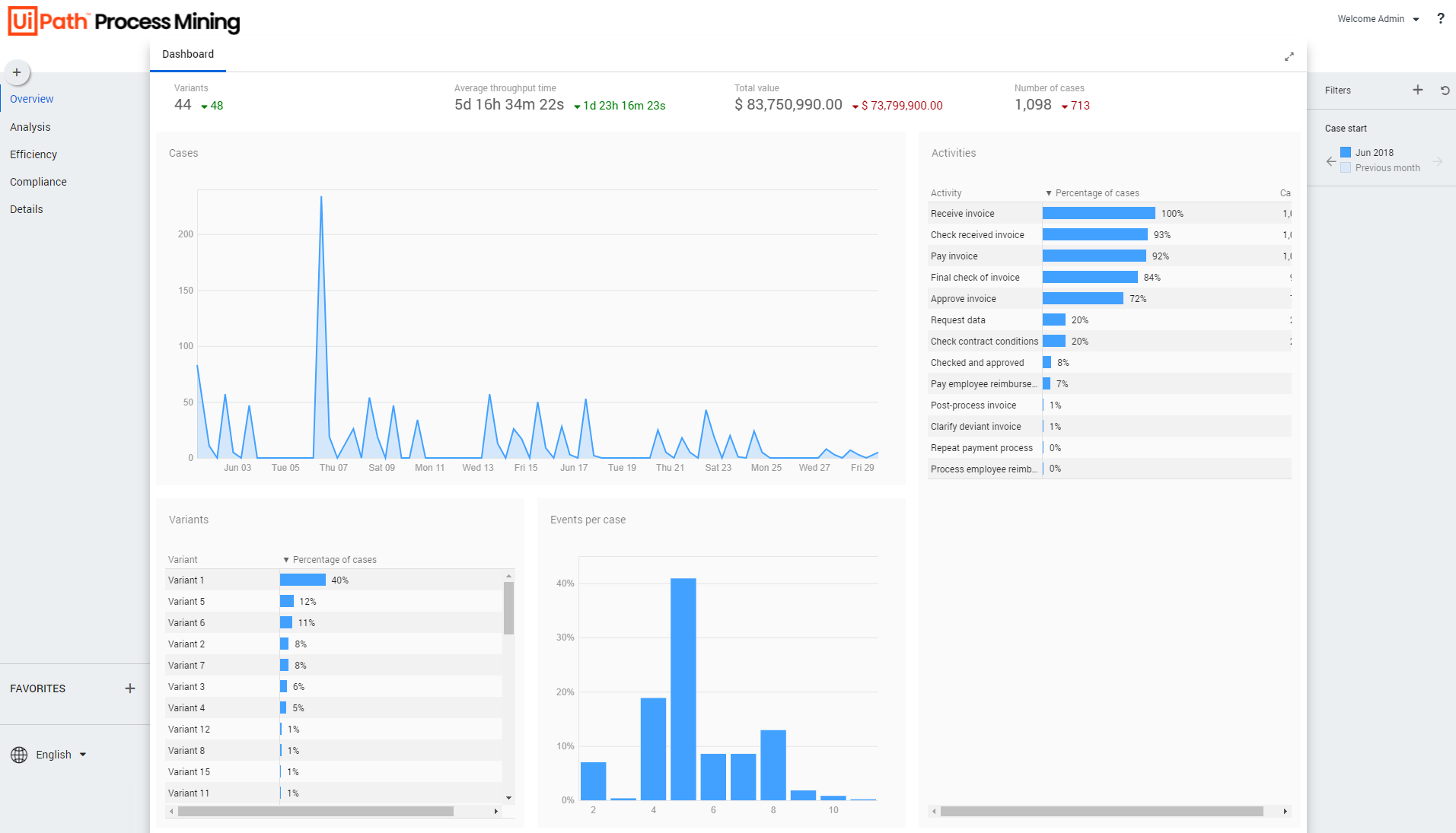
Task: Select Variant 1 row in Variants table
Action: [x=186, y=580]
